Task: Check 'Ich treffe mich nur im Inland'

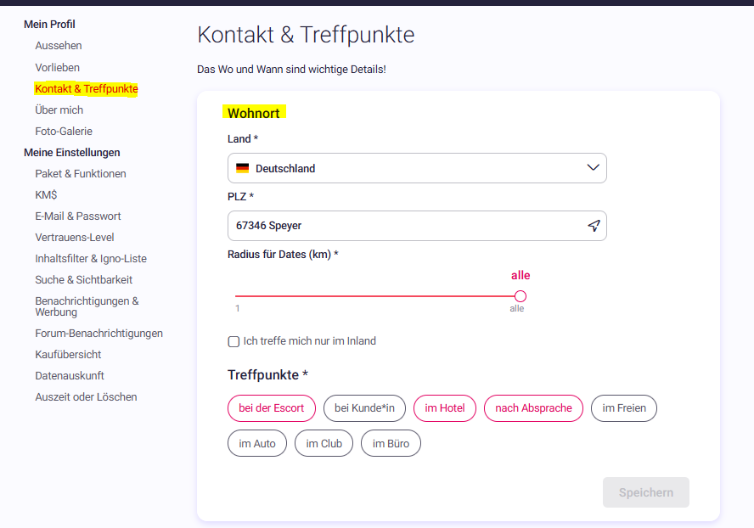Action: click(x=234, y=341)
